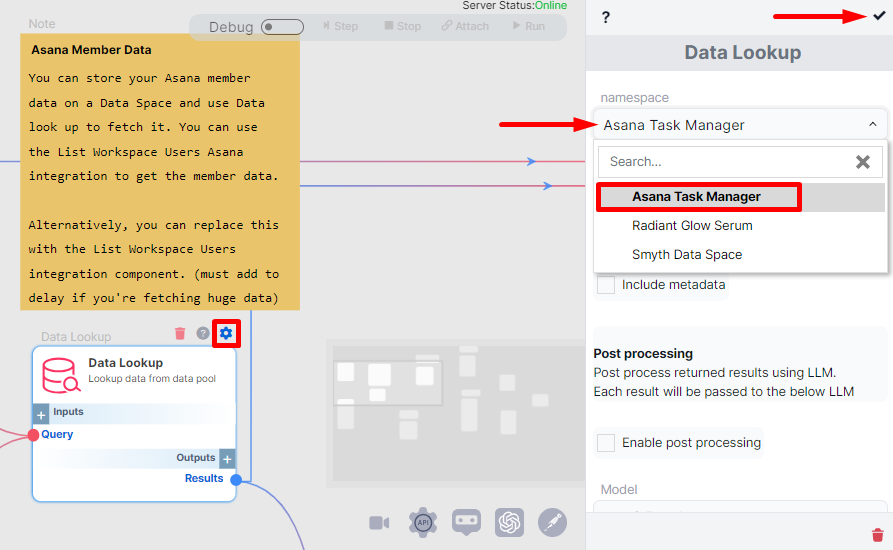This screenshot has height=550, width=893.
Task: Delete component using sidebar red trash icon
Action: (x=878, y=535)
